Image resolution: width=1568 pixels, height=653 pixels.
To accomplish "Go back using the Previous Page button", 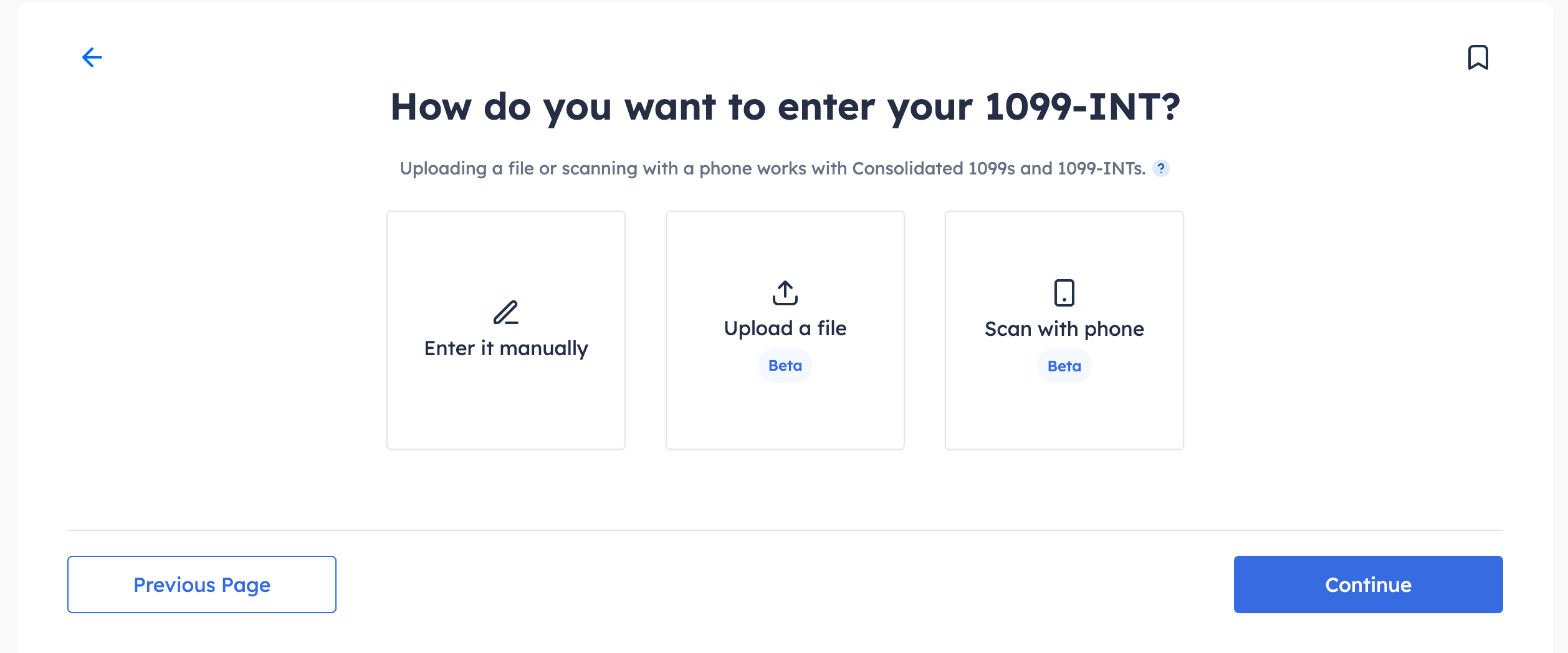I will pyautogui.click(x=201, y=584).
